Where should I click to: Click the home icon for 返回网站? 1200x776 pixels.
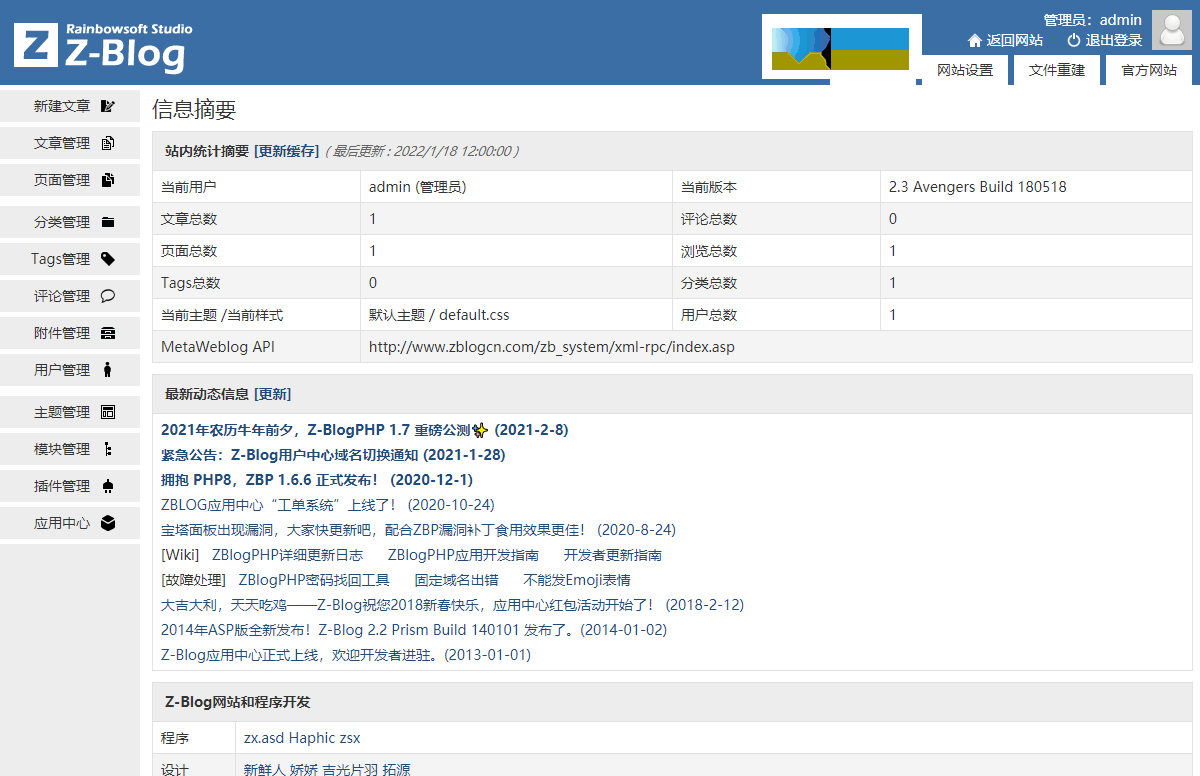tap(975, 41)
